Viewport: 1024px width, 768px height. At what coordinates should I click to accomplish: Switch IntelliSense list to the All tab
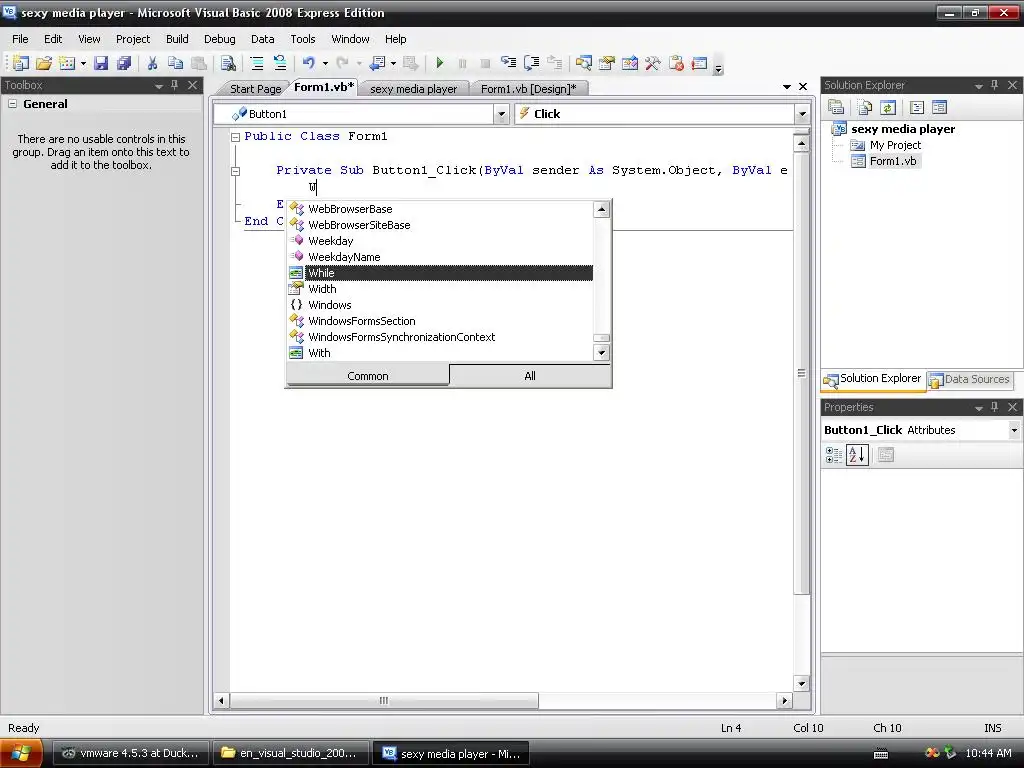point(530,376)
